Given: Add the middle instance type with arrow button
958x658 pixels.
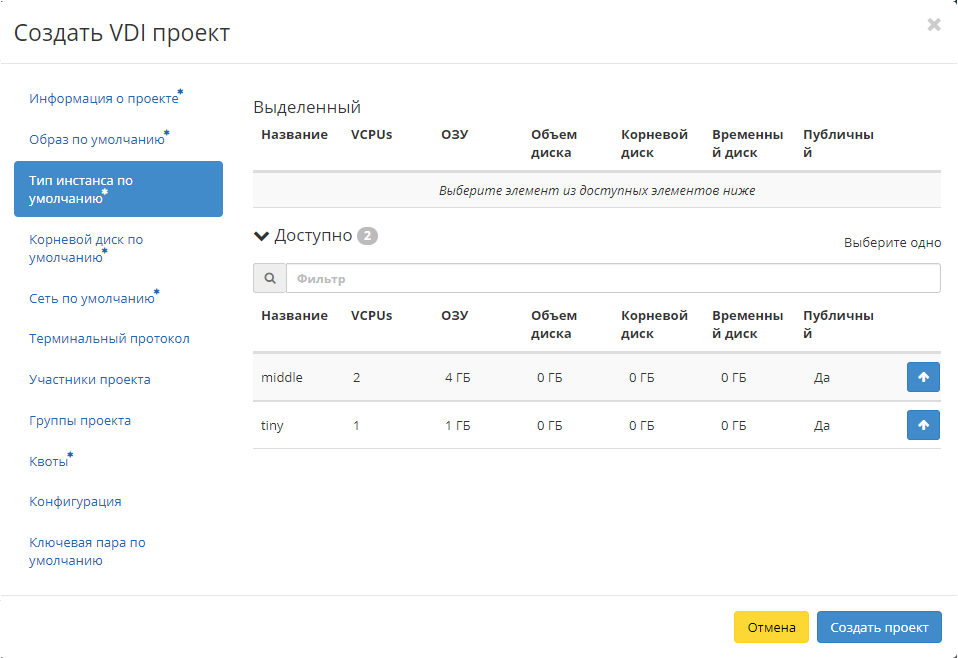Looking at the screenshot, I should tap(923, 377).
